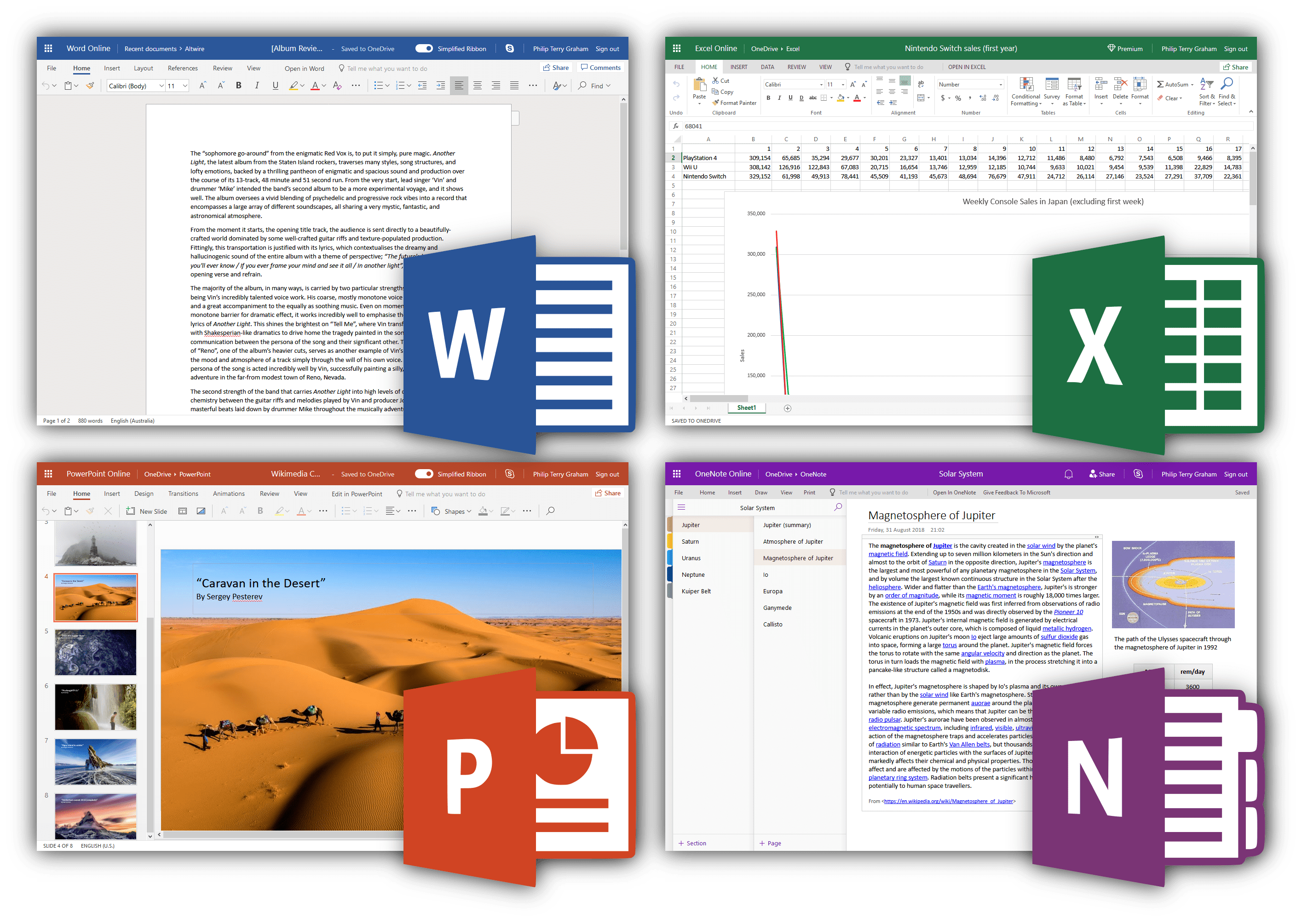This screenshot has width=1302, height=924.
Task: Click Bold in the Word toolbar
Action: pyautogui.click(x=238, y=86)
